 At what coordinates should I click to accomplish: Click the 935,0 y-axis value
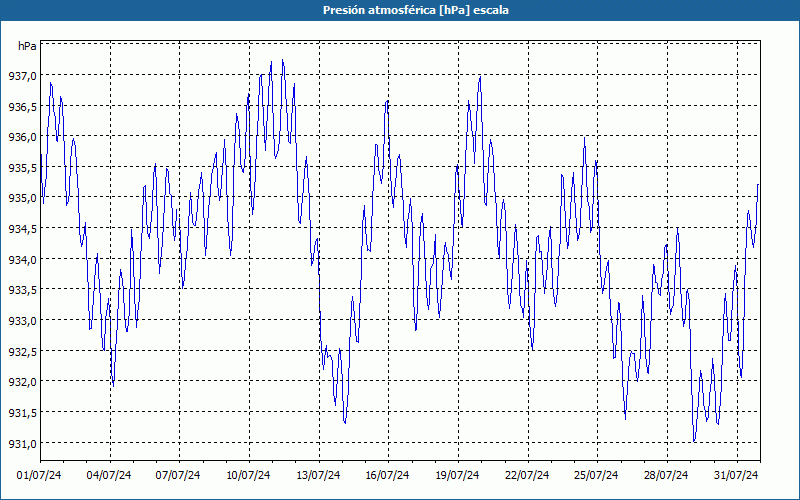point(22,198)
